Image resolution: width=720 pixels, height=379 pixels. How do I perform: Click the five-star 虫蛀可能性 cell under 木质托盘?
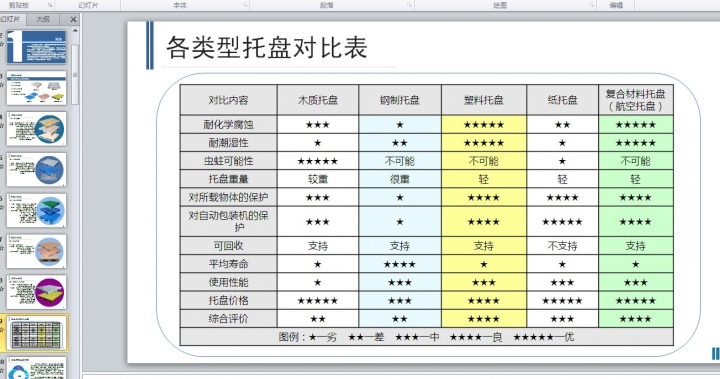[318, 161]
